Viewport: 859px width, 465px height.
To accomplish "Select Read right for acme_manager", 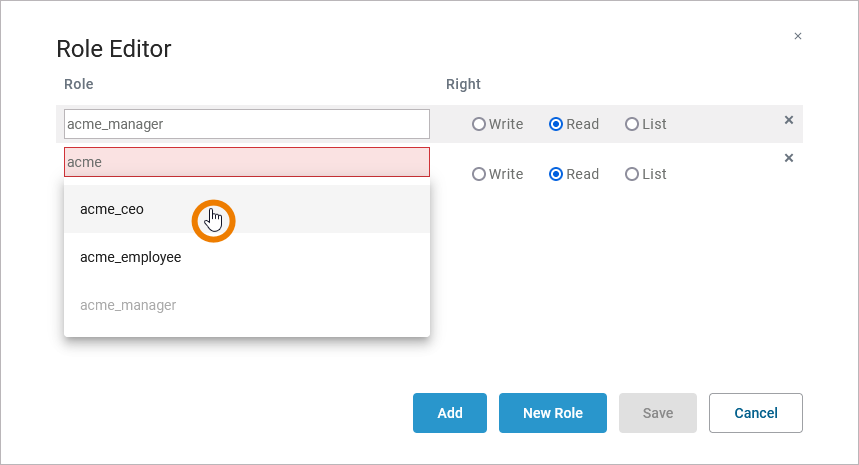I will [x=556, y=124].
